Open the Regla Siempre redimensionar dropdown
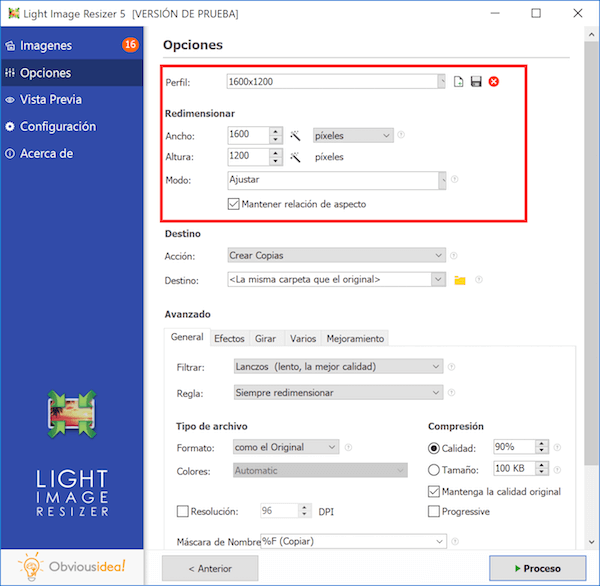This screenshot has height=586, width=600. pyautogui.click(x=338, y=393)
